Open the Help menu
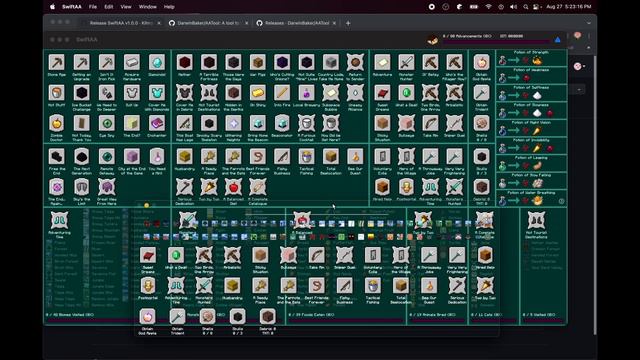The width and height of the screenshot is (640, 360). tap(169, 7)
